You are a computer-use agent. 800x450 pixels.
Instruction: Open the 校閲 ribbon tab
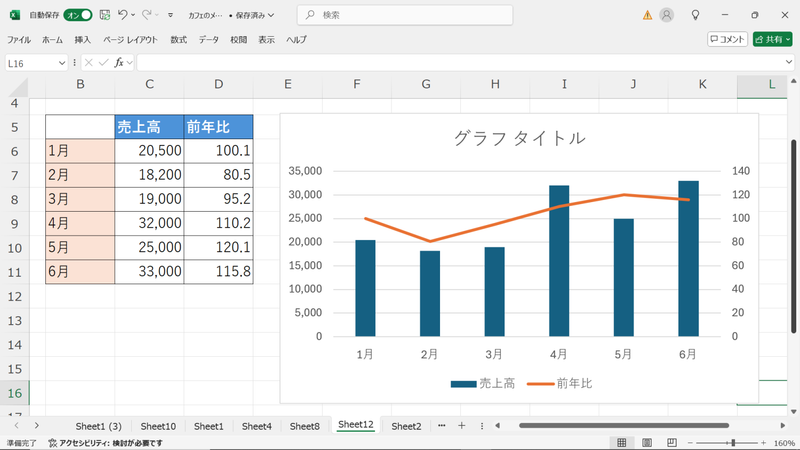(239, 39)
